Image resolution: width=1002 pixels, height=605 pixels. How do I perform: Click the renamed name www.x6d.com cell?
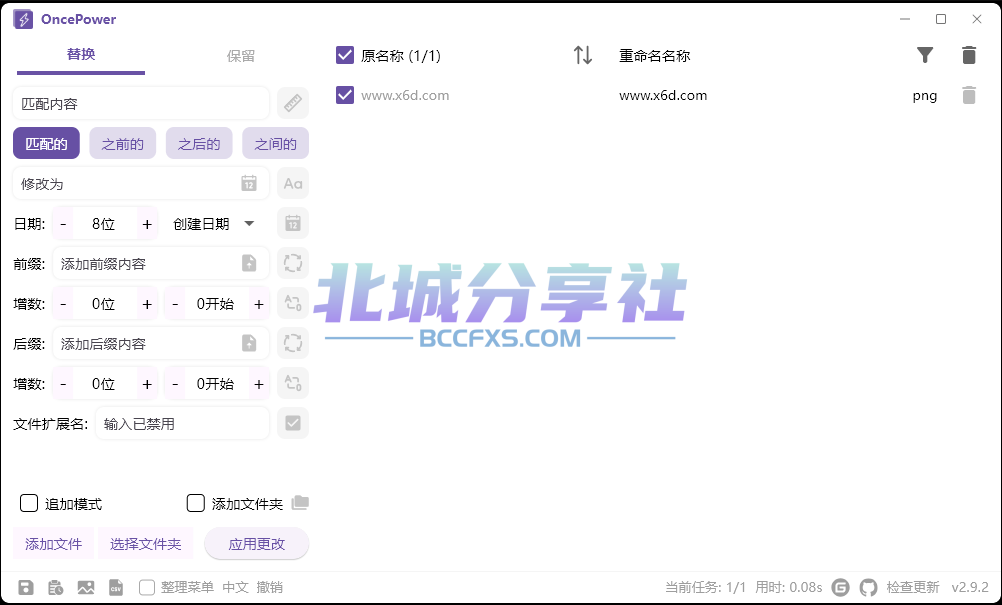click(663, 95)
